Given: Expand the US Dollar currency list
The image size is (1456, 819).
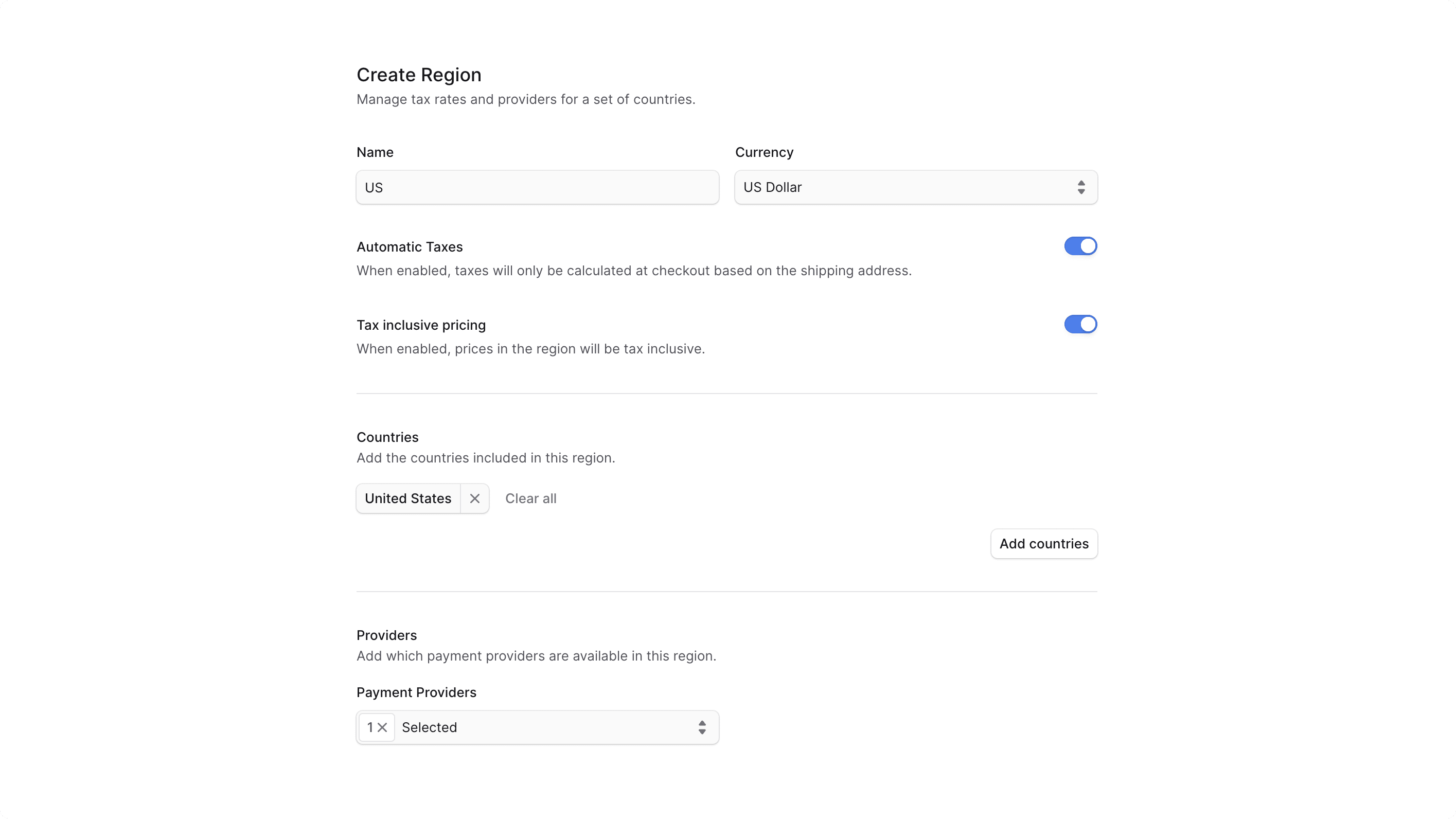Looking at the screenshot, I should 915,187.
